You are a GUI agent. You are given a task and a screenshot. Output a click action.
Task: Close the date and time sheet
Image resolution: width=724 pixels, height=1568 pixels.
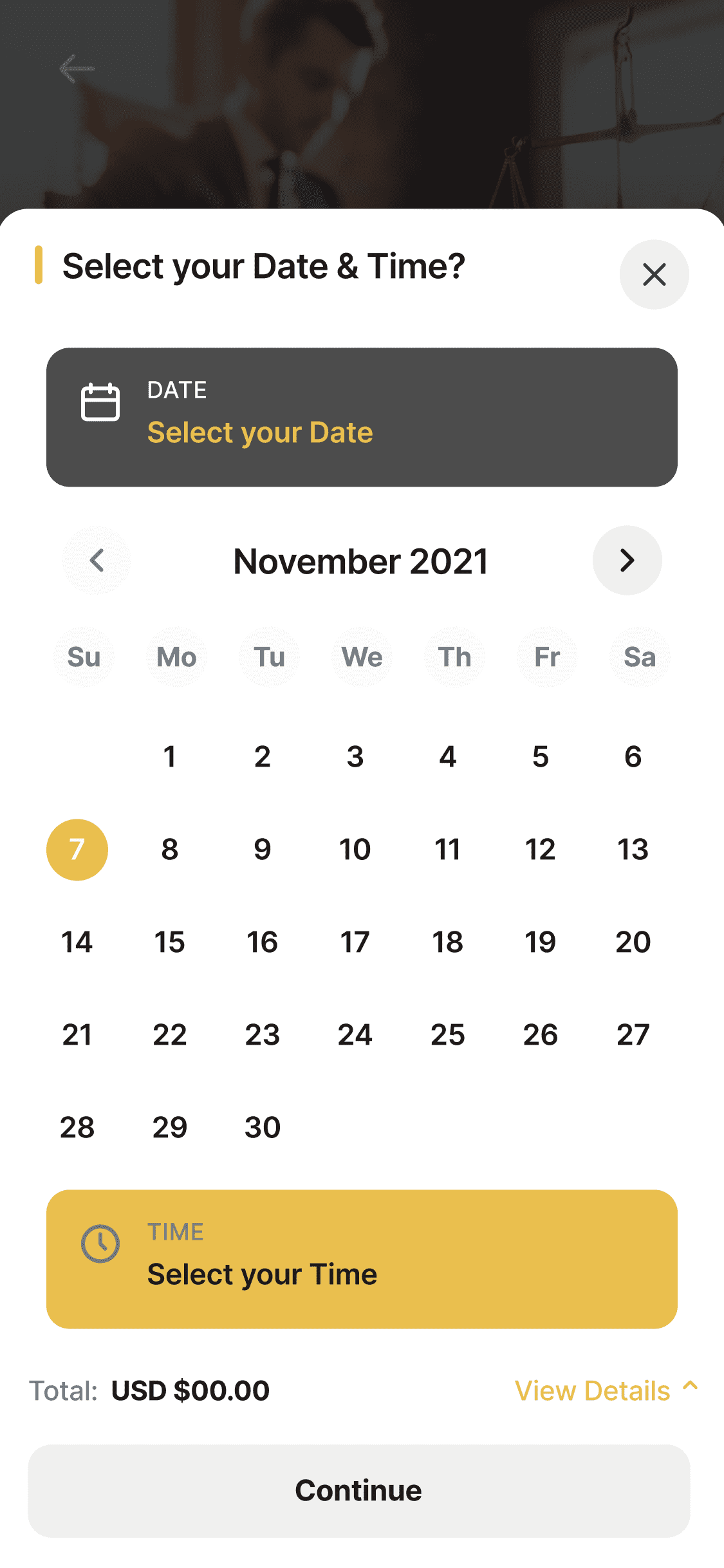click(654, 275)
